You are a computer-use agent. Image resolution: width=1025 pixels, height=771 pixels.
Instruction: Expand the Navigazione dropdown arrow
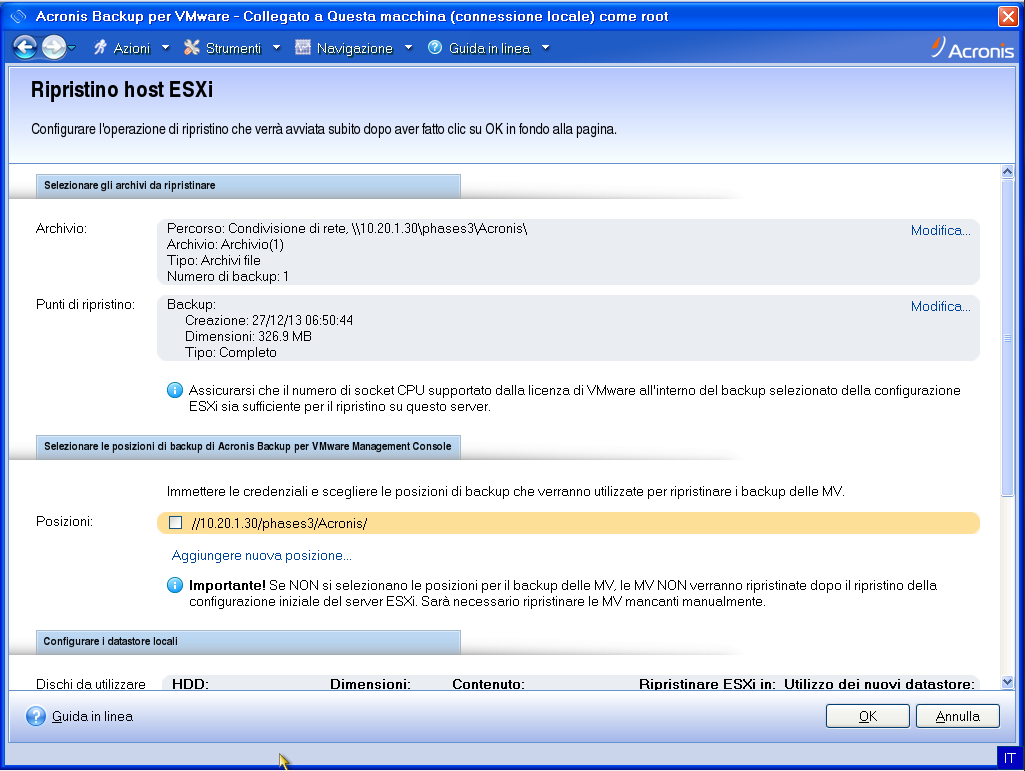[409, 48]
